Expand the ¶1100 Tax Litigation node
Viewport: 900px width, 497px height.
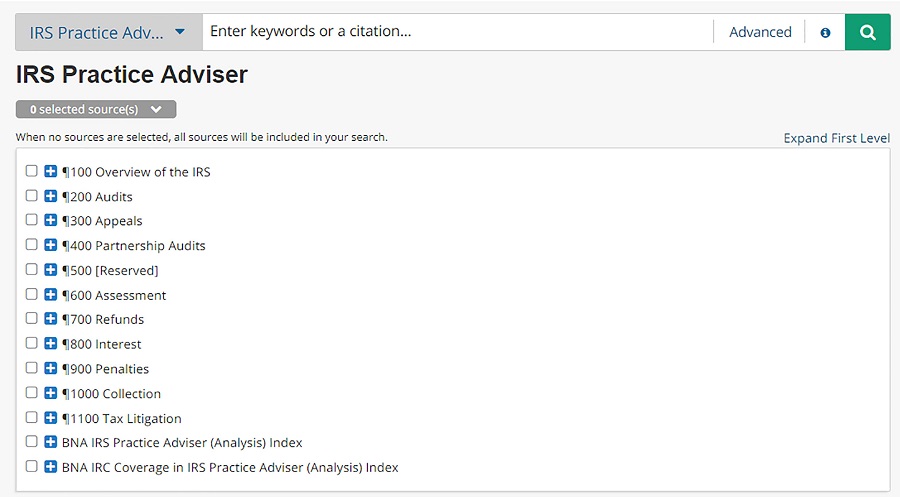[51, 417]
